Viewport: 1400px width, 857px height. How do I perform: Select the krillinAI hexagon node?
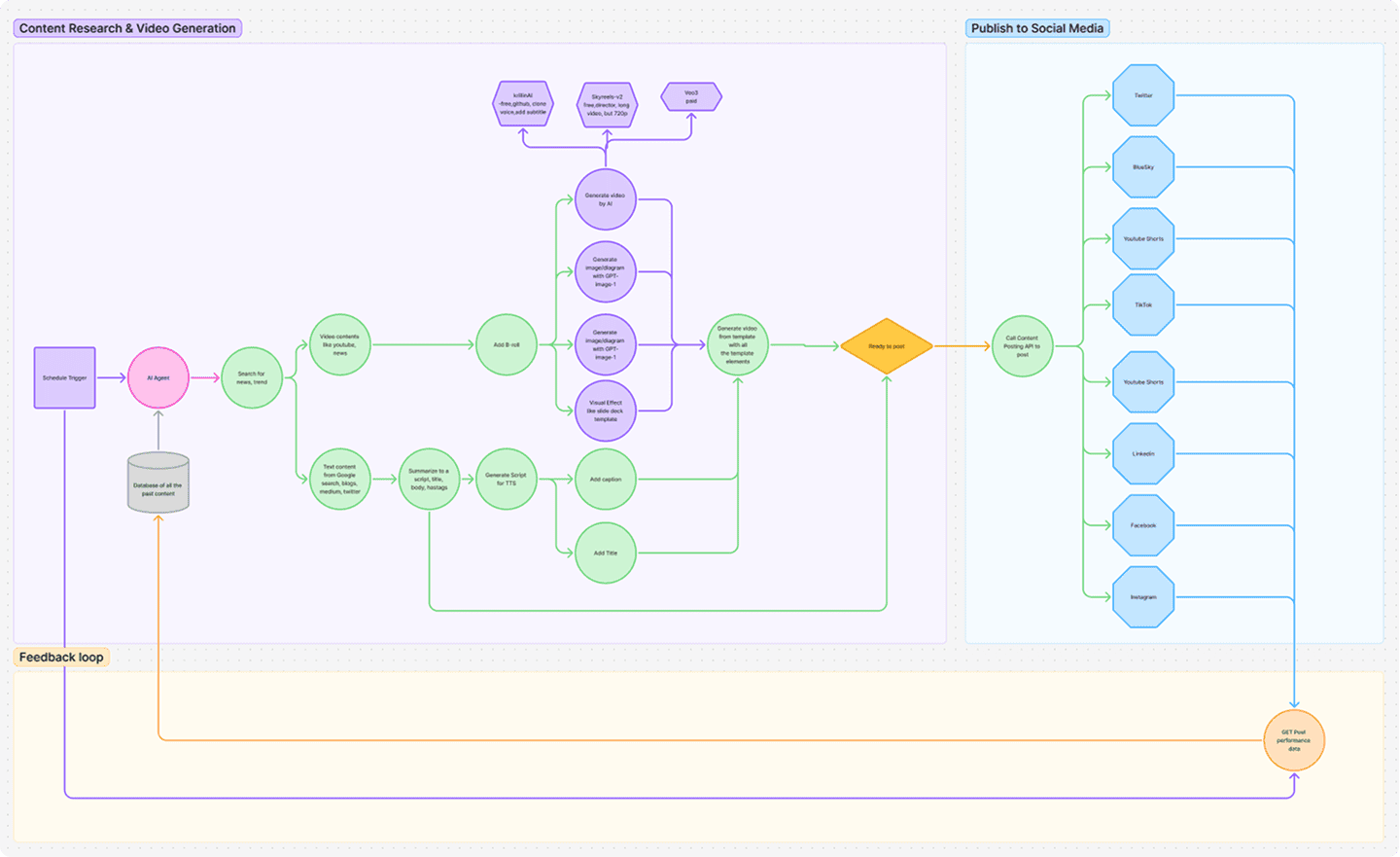521,103
